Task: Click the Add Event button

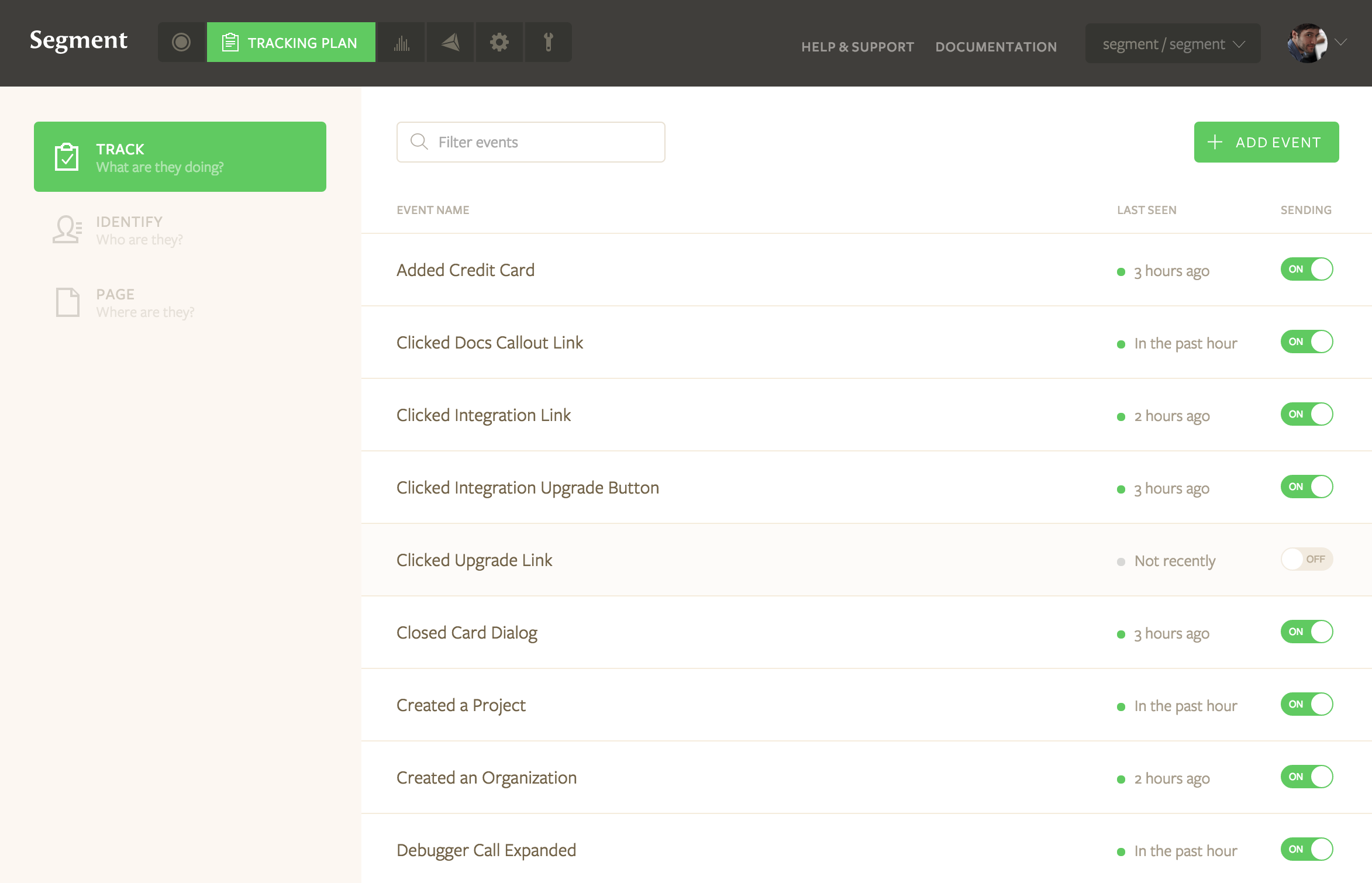Action: (x=1266, y=142)
